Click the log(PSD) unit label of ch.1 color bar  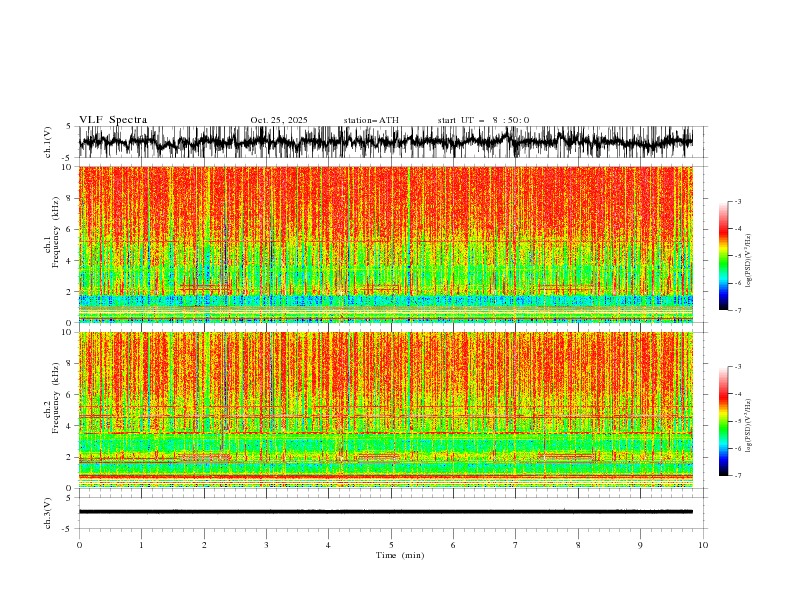pos(749,261)
